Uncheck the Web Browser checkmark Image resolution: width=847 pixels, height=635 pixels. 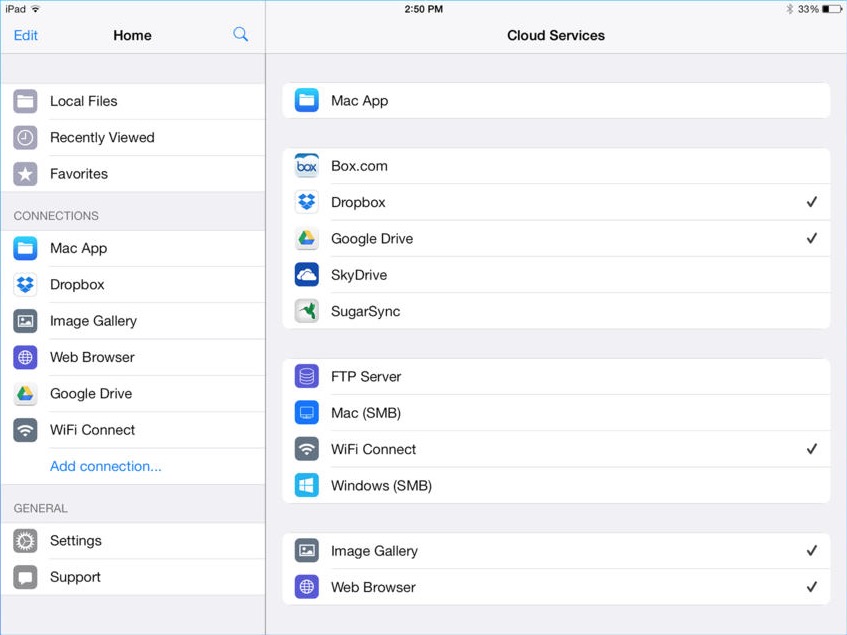pyautogui.click(x=811, y=587)
